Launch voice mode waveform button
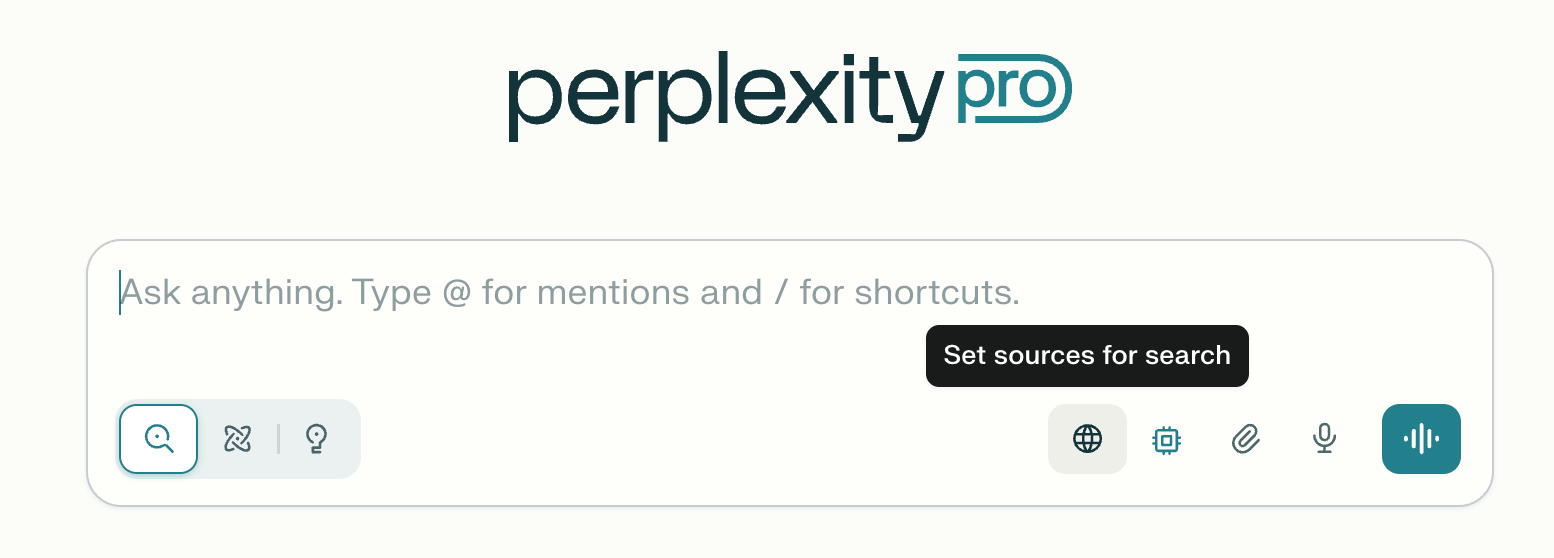1554x558 pixels. [1421, 439]
